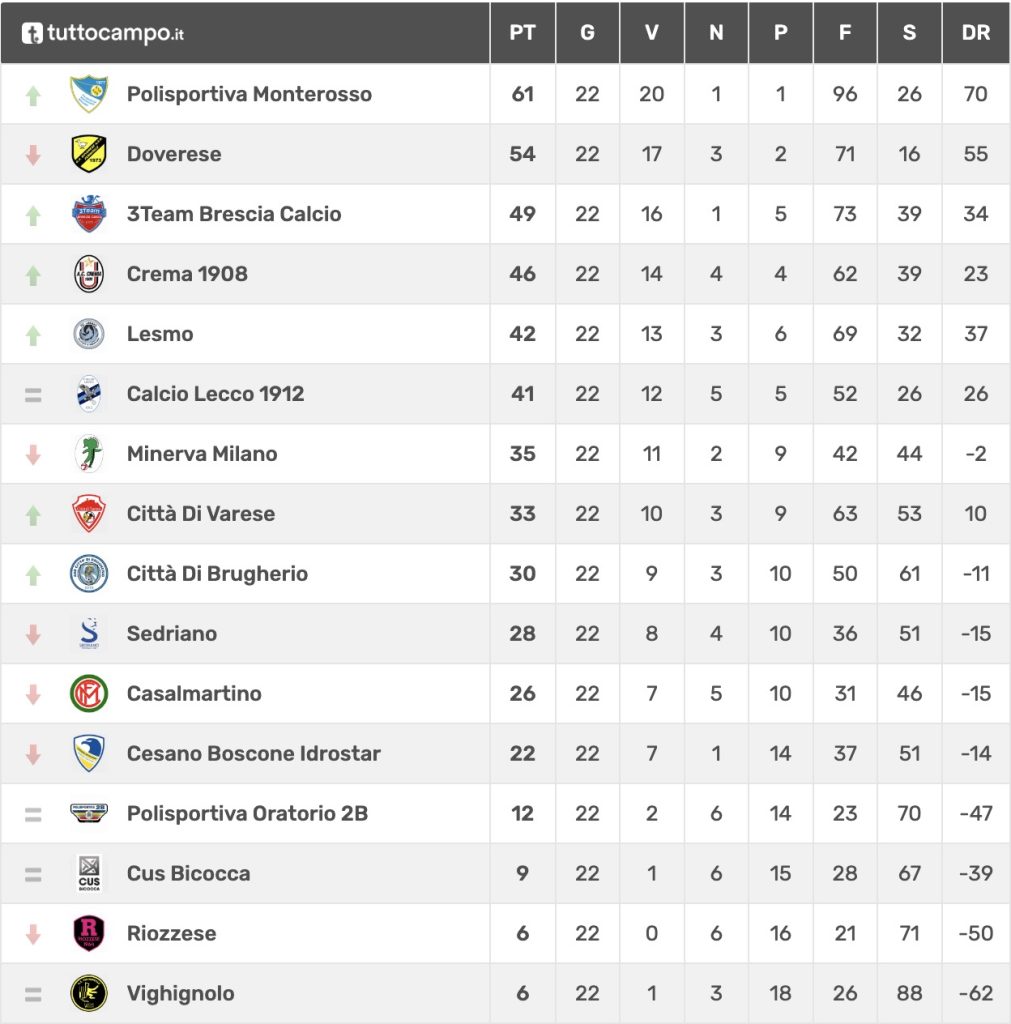This screenshot has width=1011, height=1024.
Task: Open Cesano Boscone Idrostar team page
Action: point(253,754)
